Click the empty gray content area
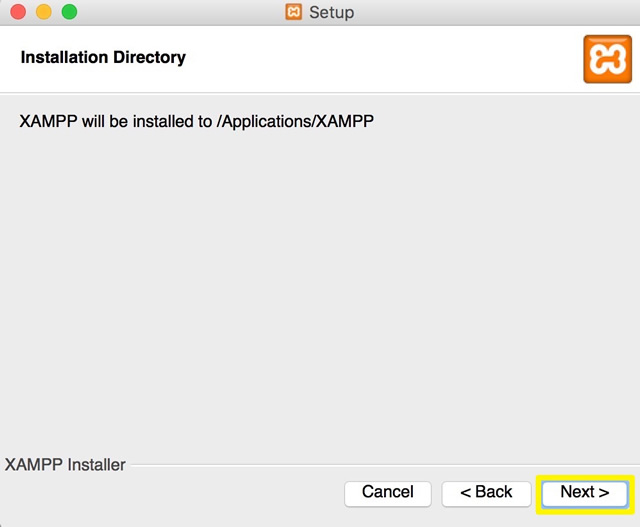This screenshot has width=640, height=527. [320, 286]
